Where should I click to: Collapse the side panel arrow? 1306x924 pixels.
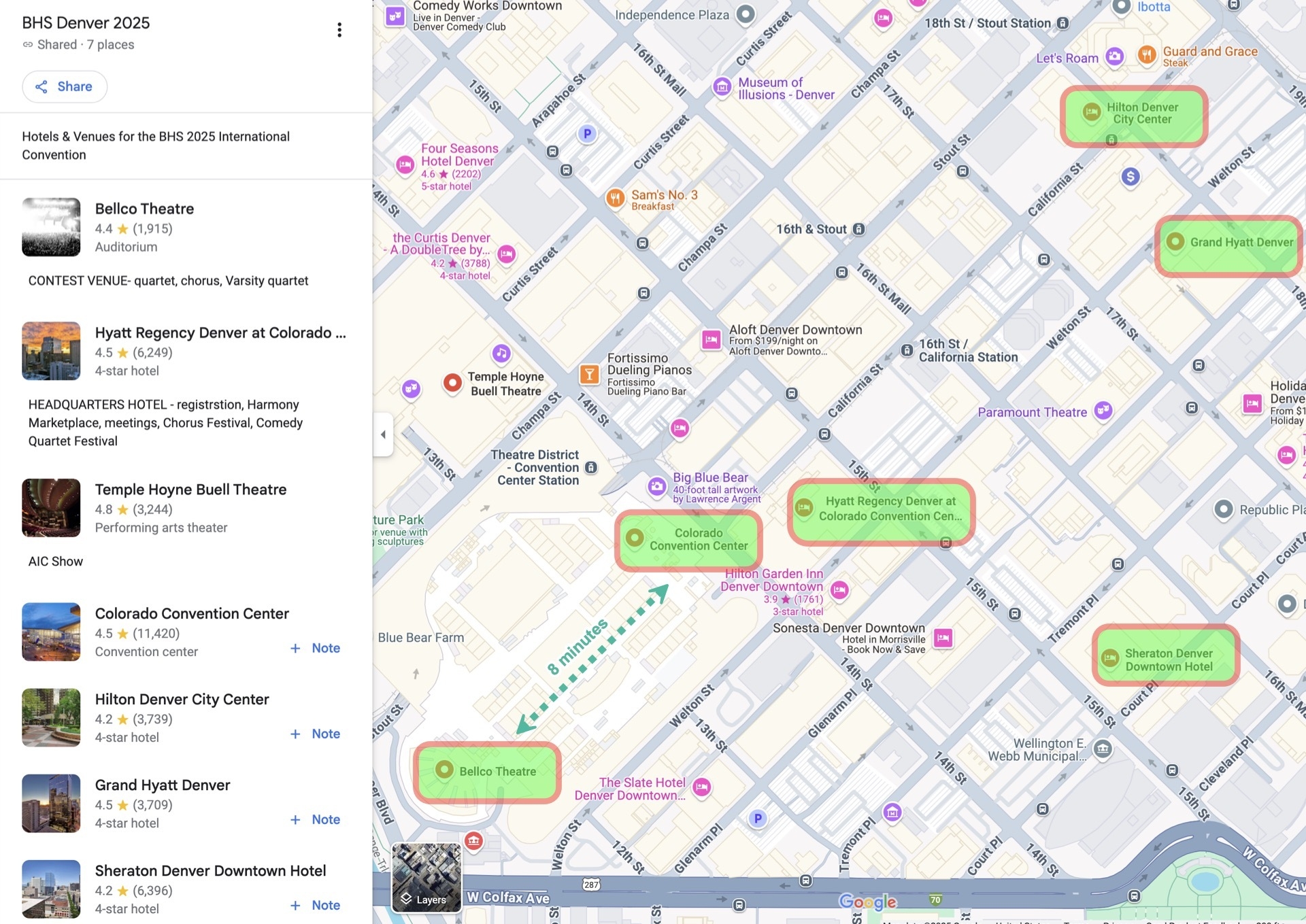click(383, 434)
